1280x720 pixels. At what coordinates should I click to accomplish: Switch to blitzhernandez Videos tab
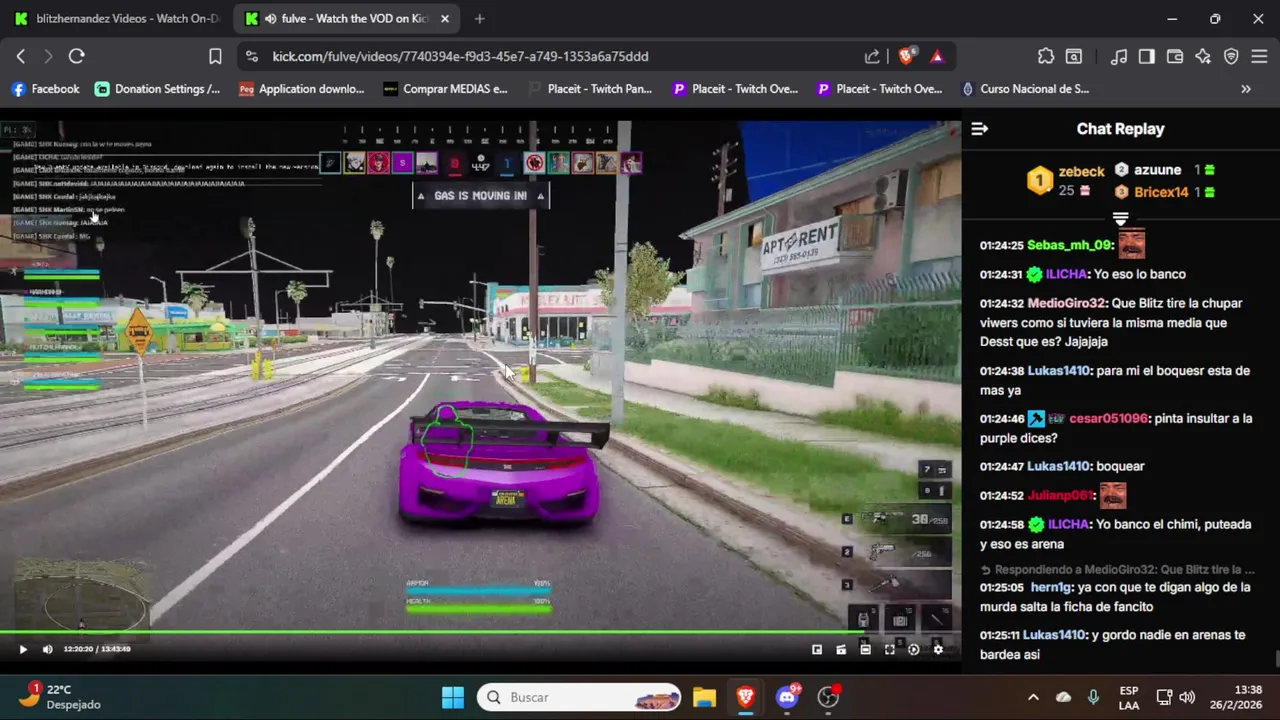pyautogui.click(x=116, y=18)
